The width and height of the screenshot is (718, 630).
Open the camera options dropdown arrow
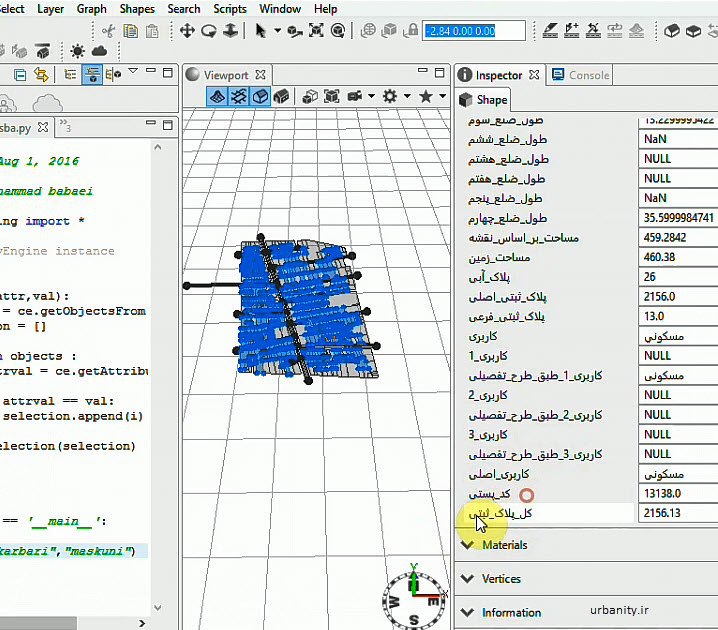(371, 96)
